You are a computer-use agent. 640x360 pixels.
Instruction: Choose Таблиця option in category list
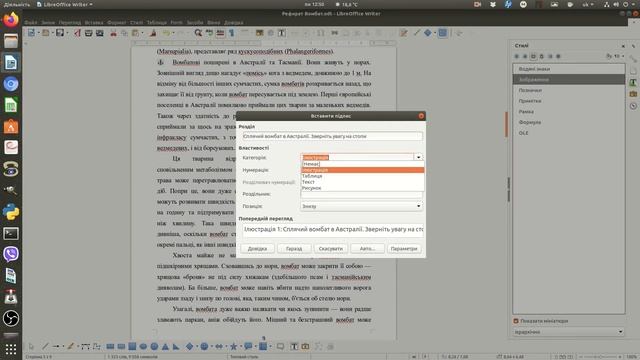[362, 176]
